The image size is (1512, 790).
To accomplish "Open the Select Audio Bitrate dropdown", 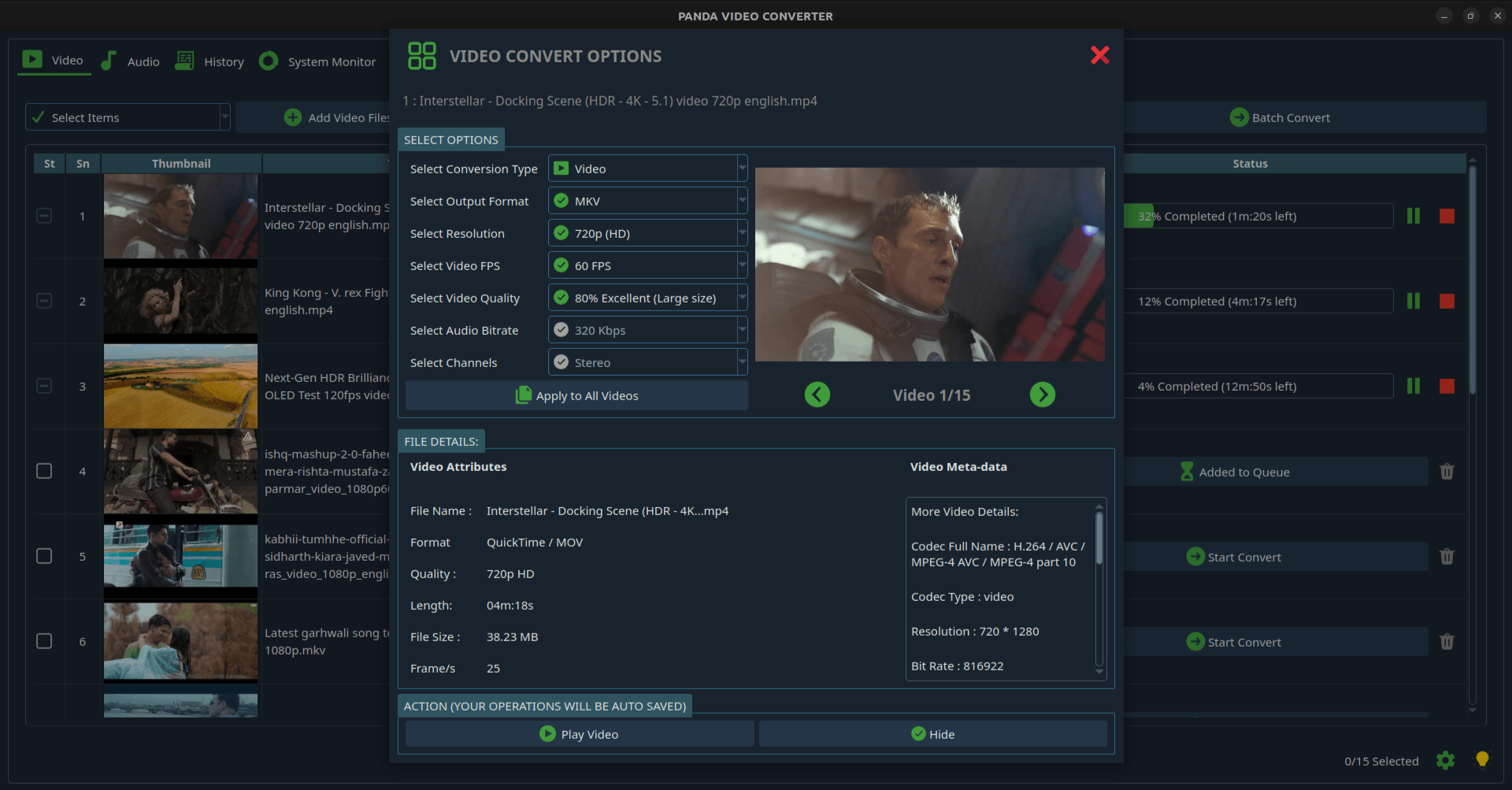I will point(647,330).
